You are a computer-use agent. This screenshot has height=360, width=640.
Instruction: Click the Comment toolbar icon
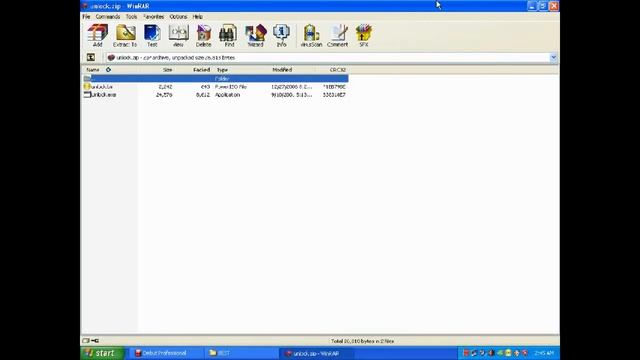pyautogui.click(x=338, y=36)
